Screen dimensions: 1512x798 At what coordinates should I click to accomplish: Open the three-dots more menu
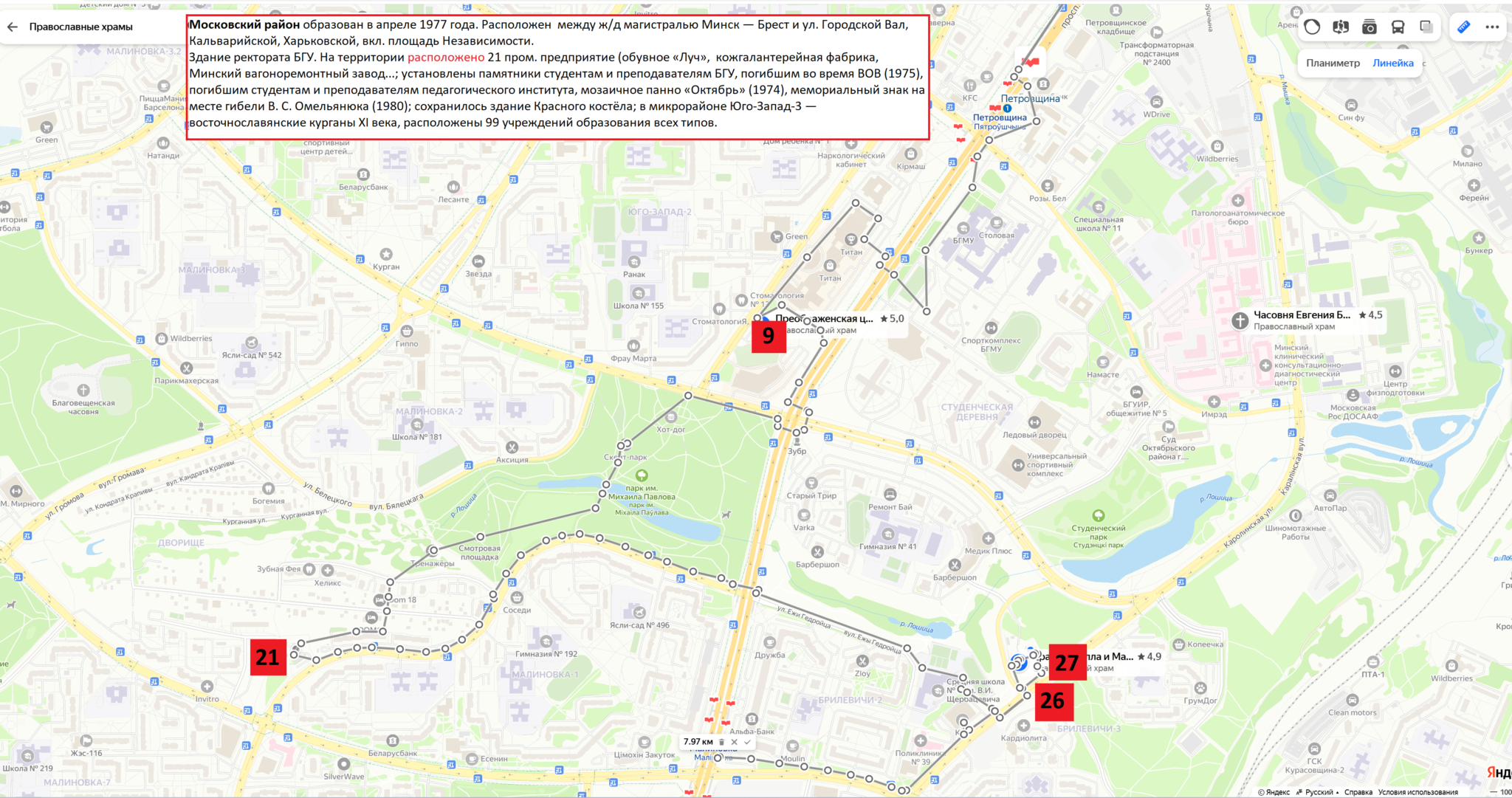coord(1492,27)
